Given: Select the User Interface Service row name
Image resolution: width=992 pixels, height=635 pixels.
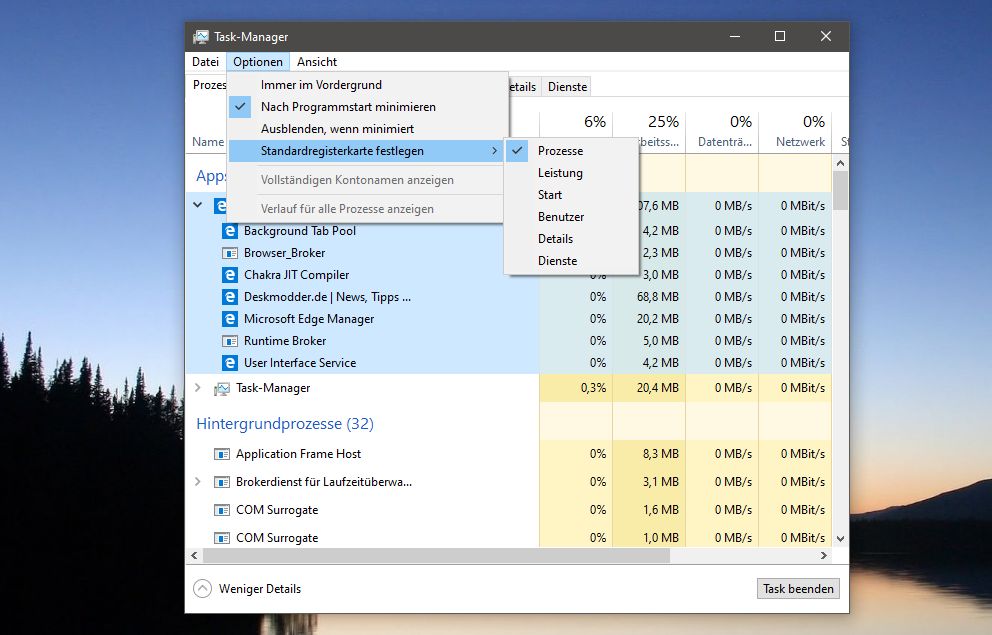Looking at the screenshot, I should (300, 363).
